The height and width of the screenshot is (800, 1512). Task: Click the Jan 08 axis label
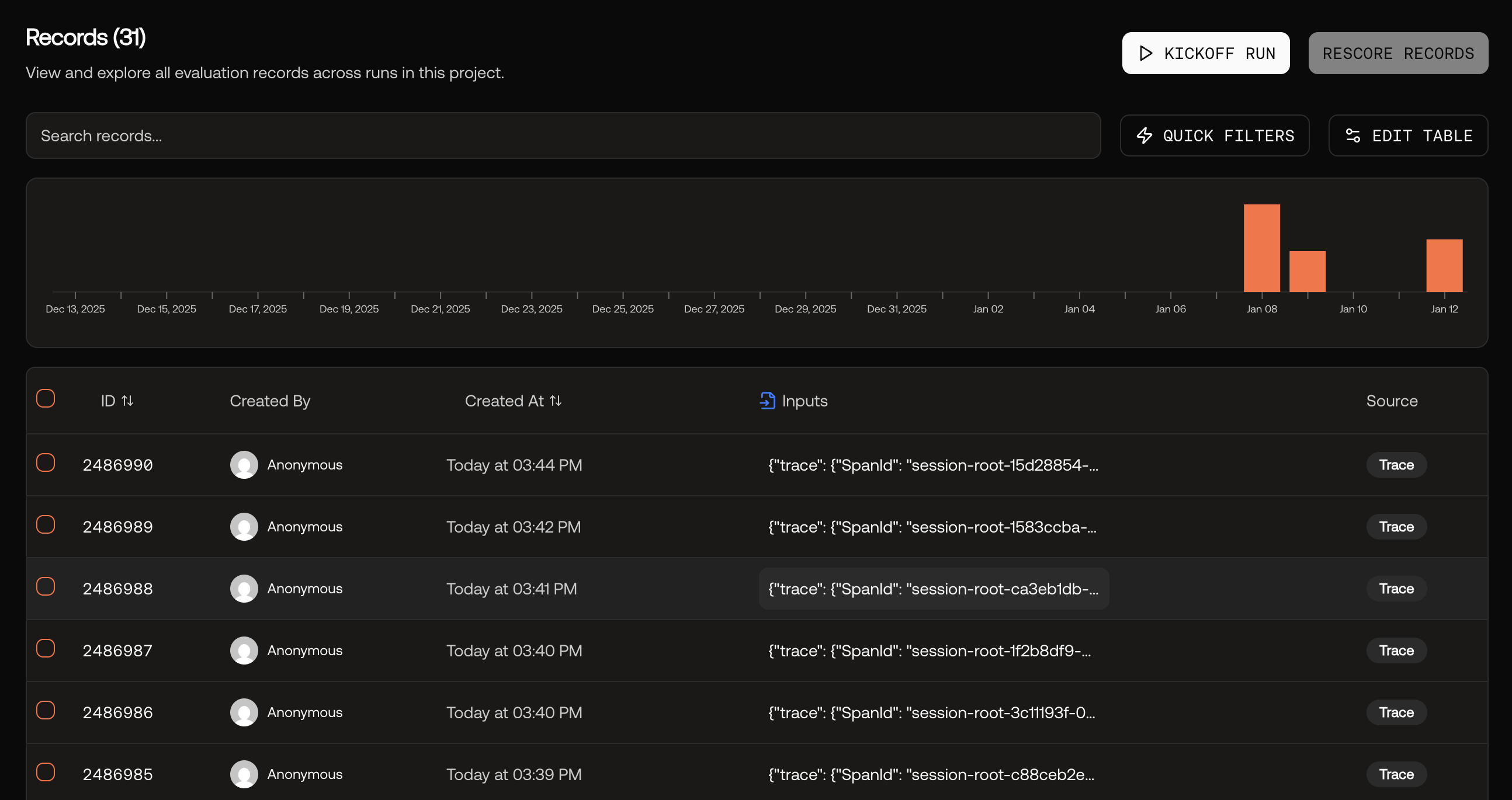pos(1261,309)
